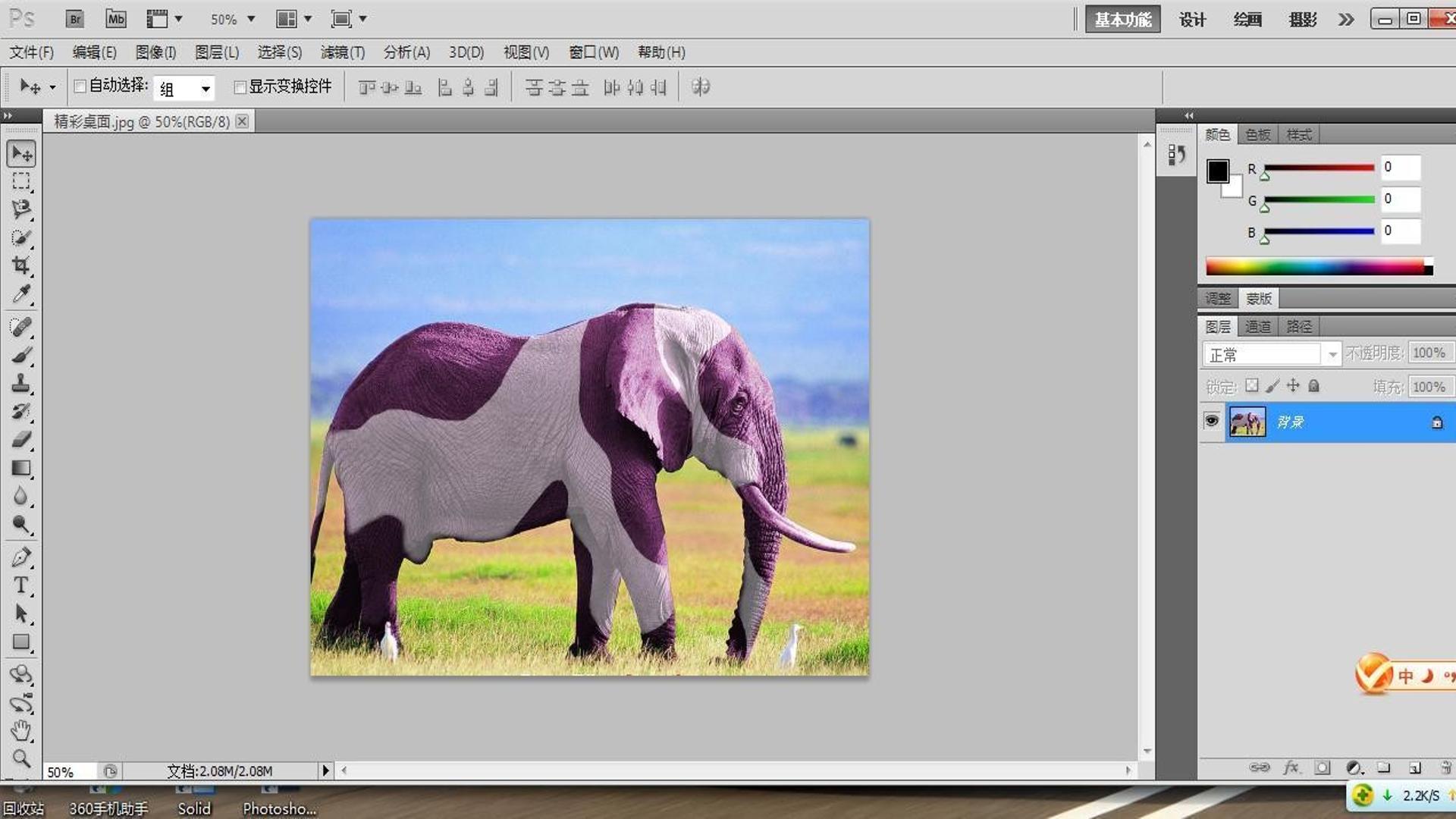
Task: Open the 滤镜(T) menu
Action: pyautogui.click(x=342, y=52)
